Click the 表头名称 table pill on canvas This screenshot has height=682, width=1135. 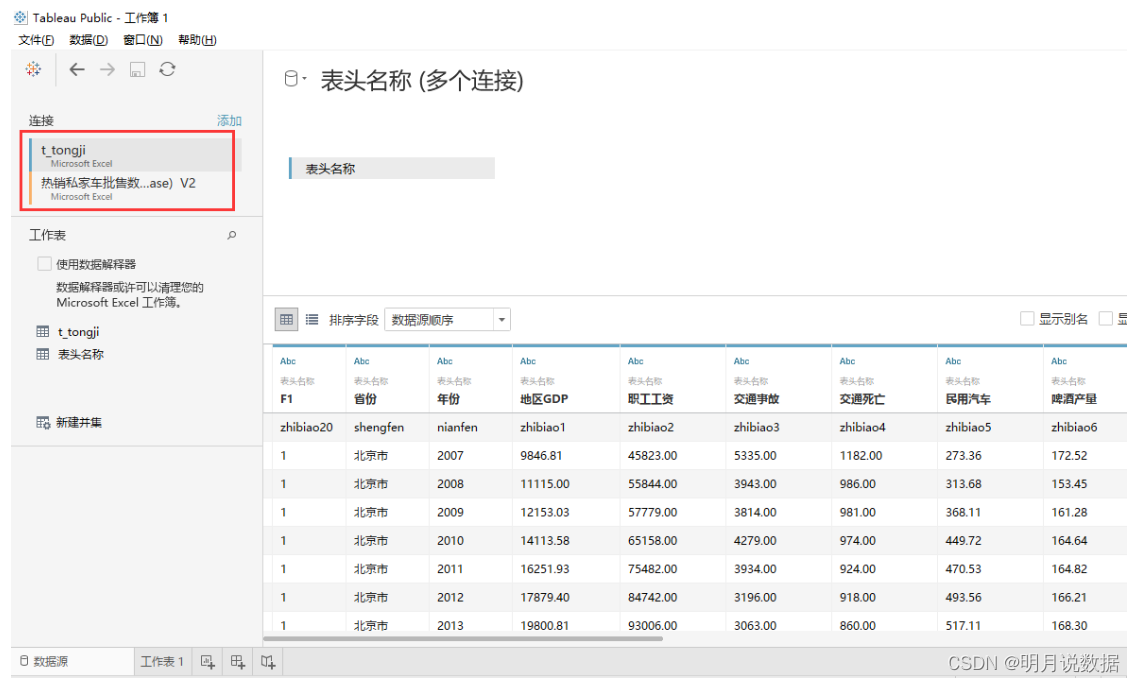click(392, 169)
